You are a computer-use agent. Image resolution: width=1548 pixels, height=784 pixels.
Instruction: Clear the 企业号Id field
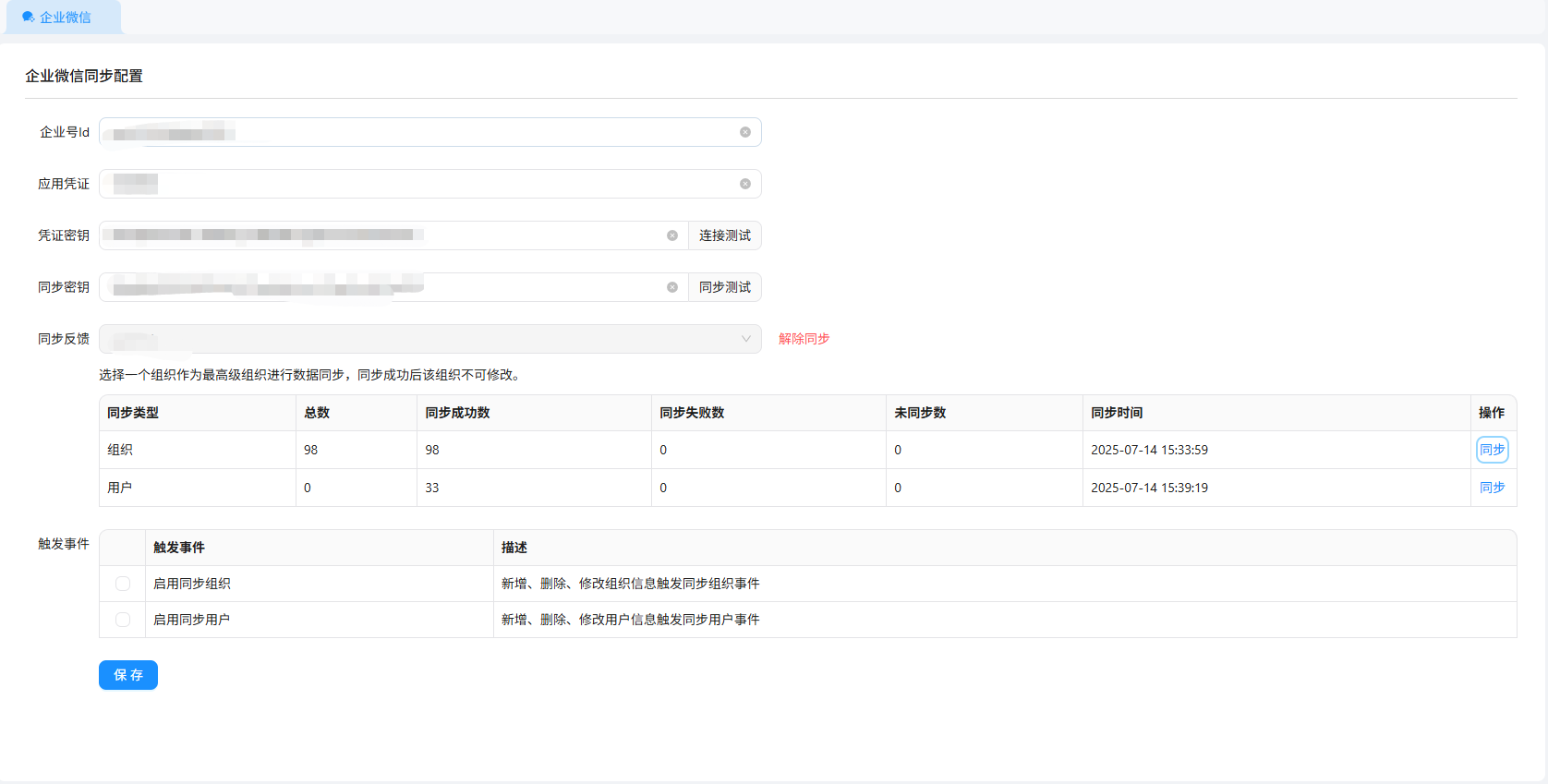coord(745,132)
